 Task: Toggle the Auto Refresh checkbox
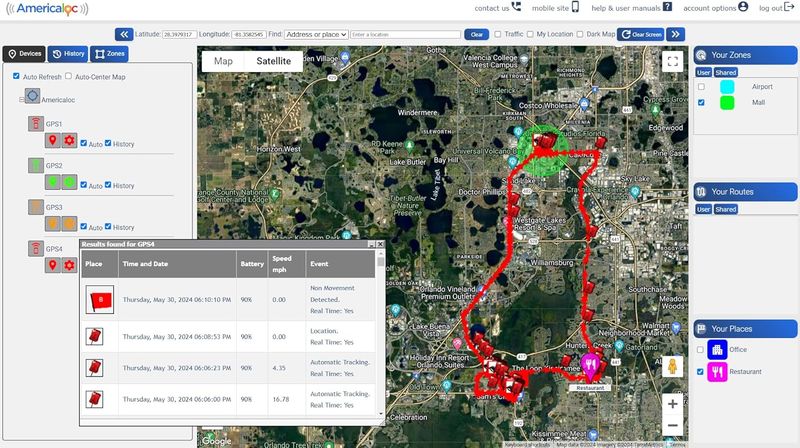pyautogui.click(x=16, y=76)
